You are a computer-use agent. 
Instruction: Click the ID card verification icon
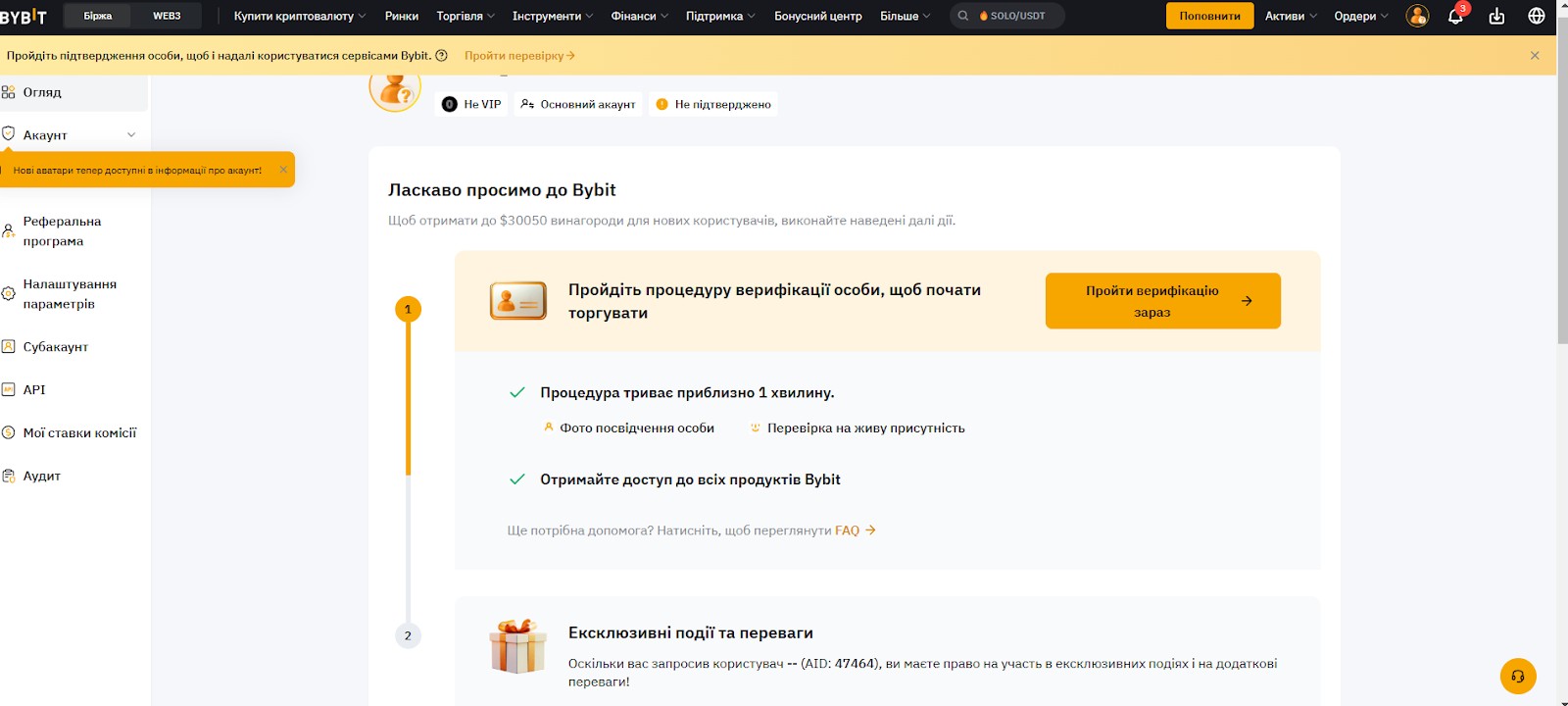tap(518, 301)
